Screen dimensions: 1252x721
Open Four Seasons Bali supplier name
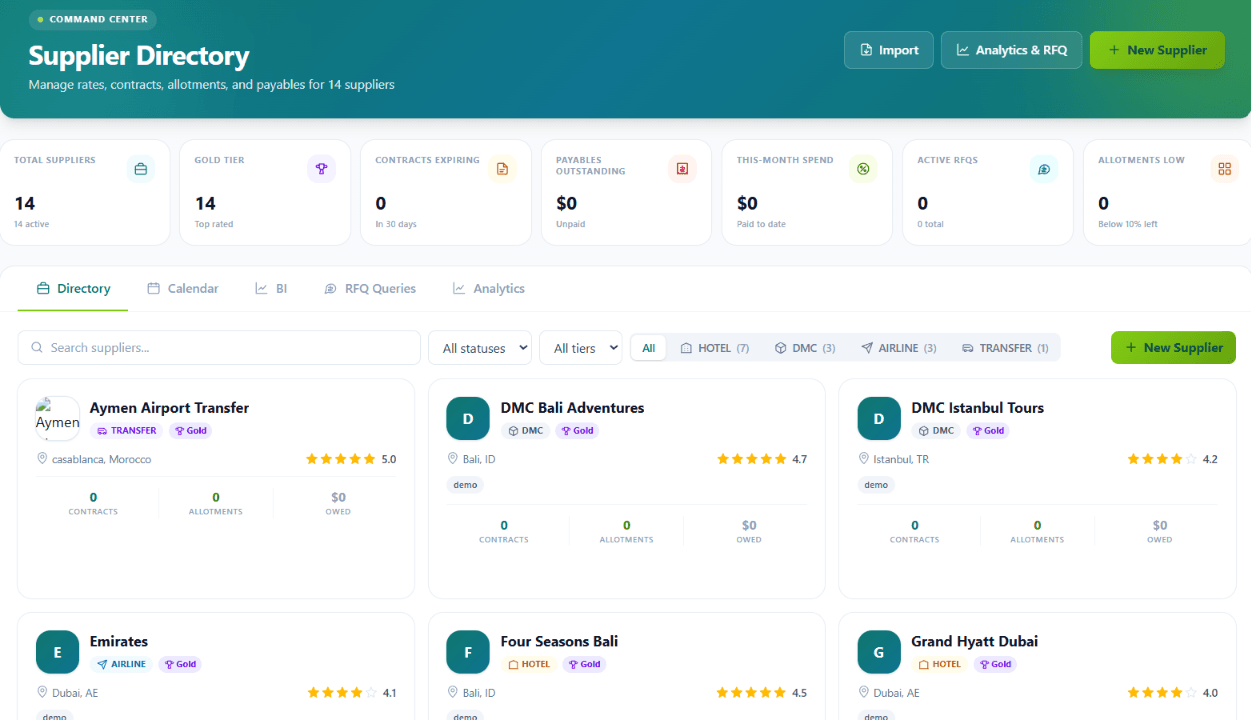(559, 642)
